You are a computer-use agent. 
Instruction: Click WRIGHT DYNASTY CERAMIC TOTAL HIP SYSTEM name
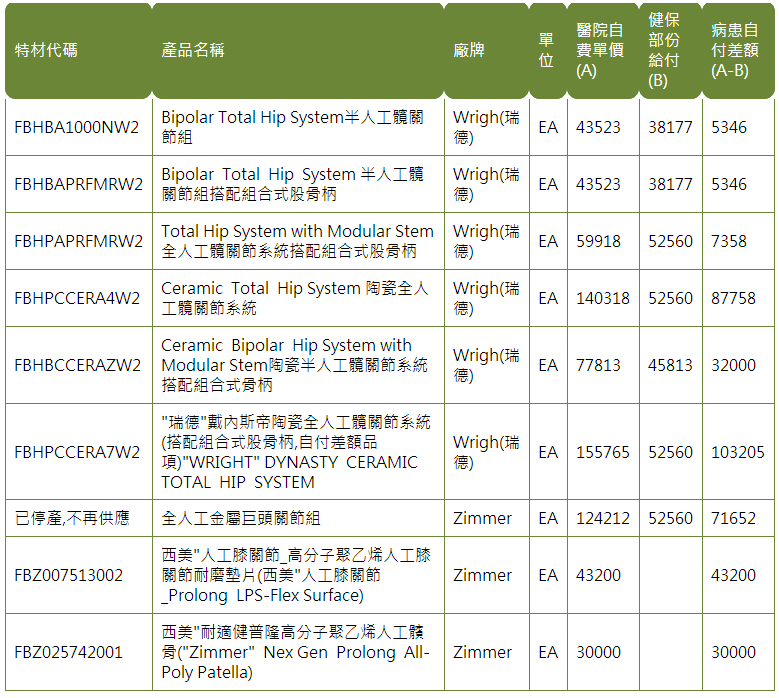point(296,452)
